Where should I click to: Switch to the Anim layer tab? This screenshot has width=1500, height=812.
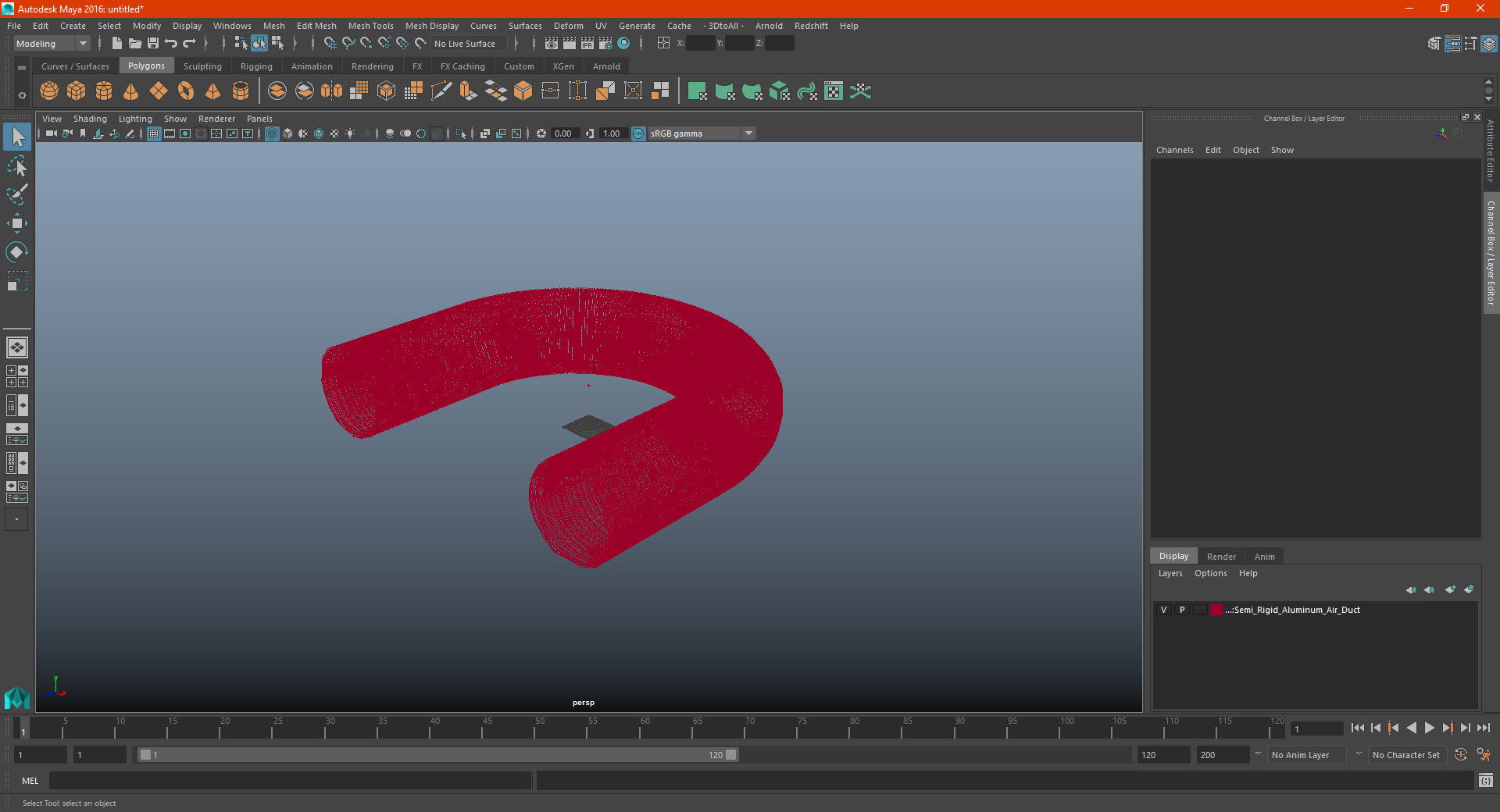coord(1264,557)
